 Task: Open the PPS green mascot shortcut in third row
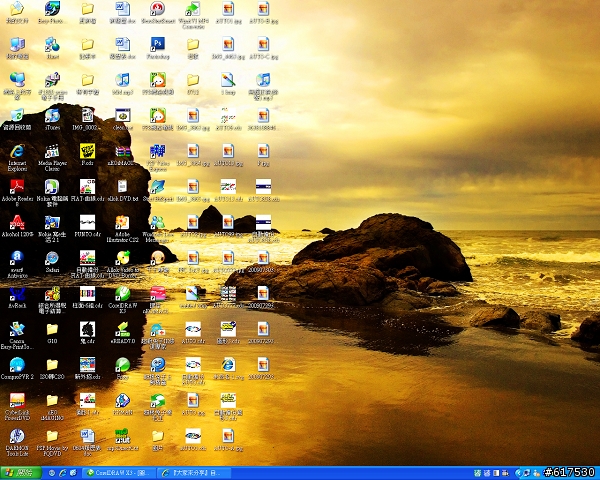[x=158, y=80]
